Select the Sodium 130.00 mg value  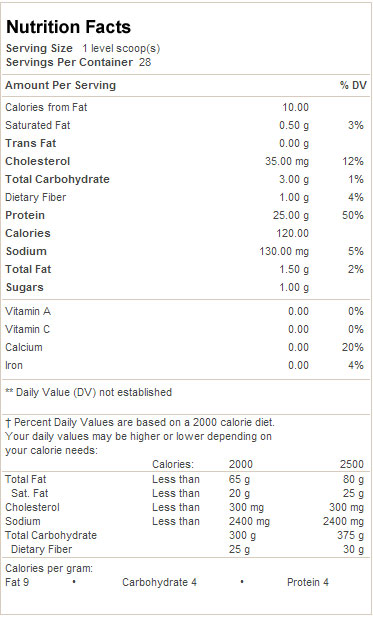point(284,251)
